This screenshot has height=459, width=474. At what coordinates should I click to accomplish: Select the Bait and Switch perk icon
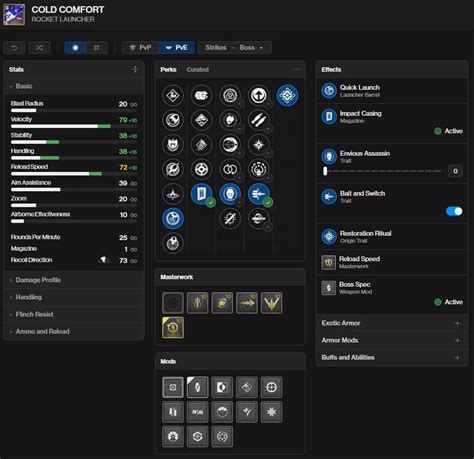259,194
